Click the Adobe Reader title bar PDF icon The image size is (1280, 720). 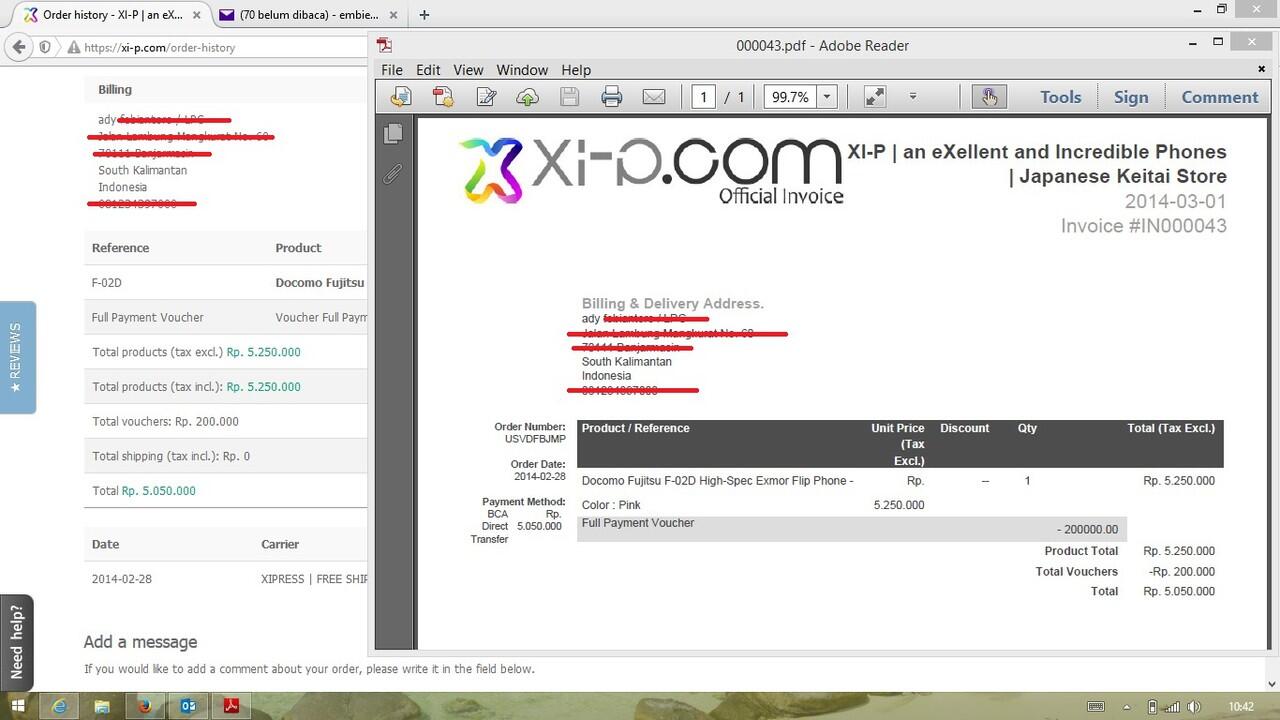[384, 45]
